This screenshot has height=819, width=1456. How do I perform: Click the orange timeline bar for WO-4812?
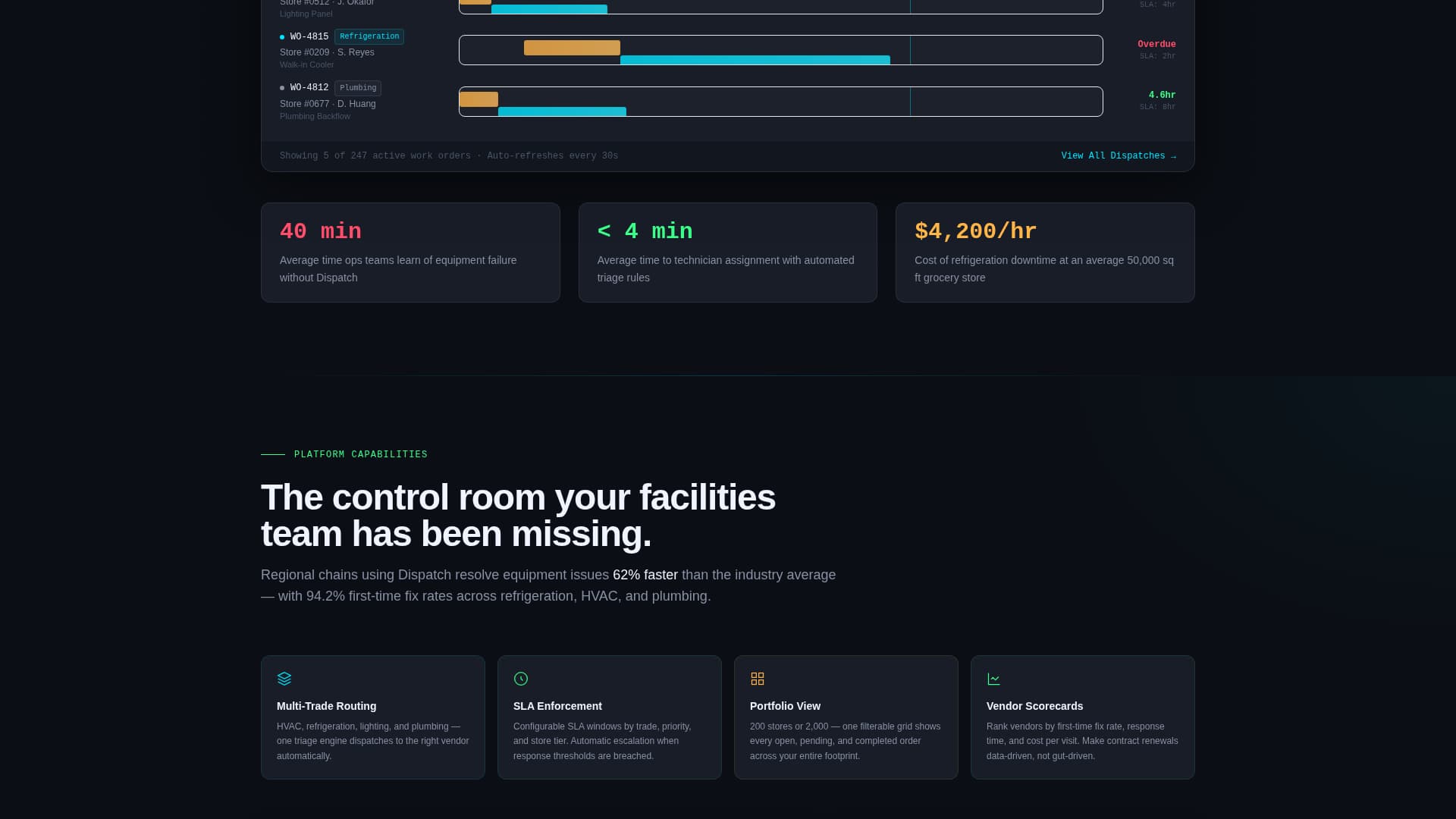479,99
